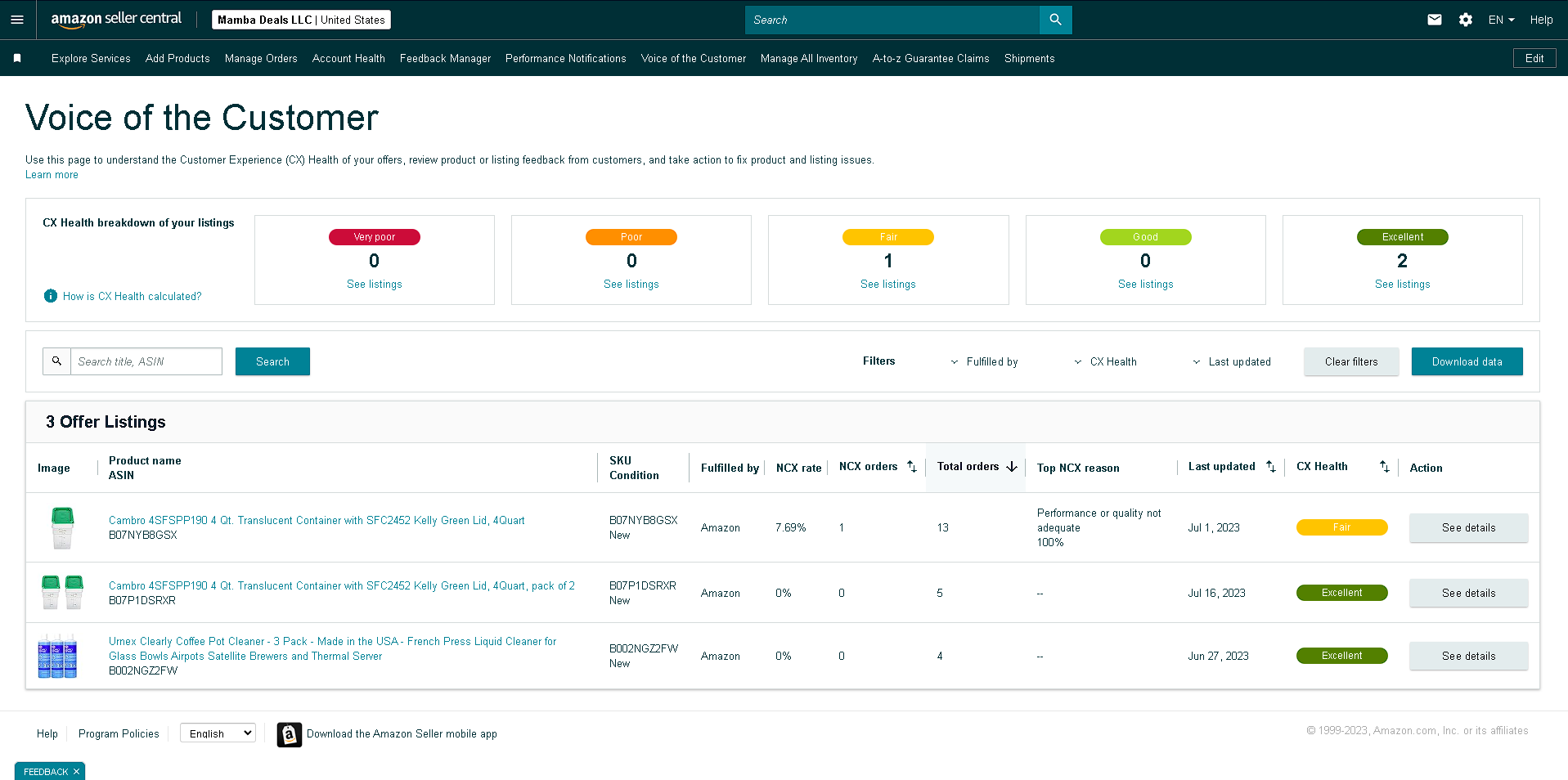1568x780 pixels.
Task: Click the bookmark icon in the nav bar
Action: pyautogui.click(x=17, y=58)
